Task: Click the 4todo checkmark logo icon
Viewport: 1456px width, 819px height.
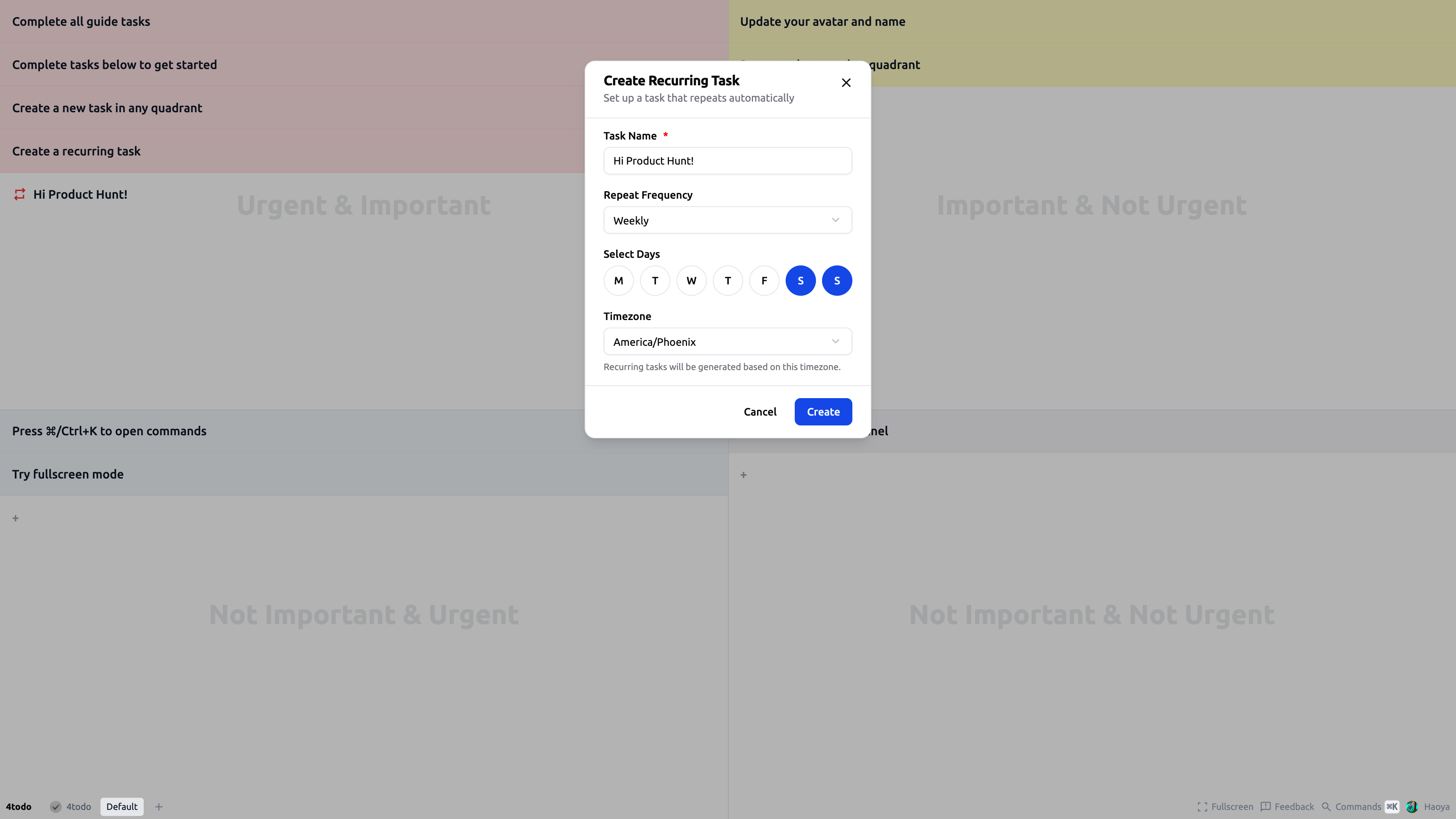Action: (55, 806)
